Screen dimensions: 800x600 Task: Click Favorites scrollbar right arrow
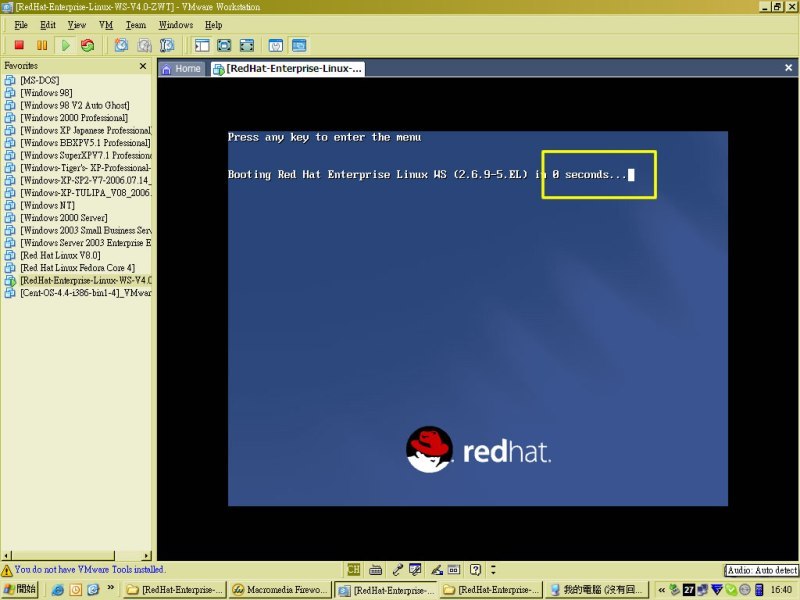point(147,555)
